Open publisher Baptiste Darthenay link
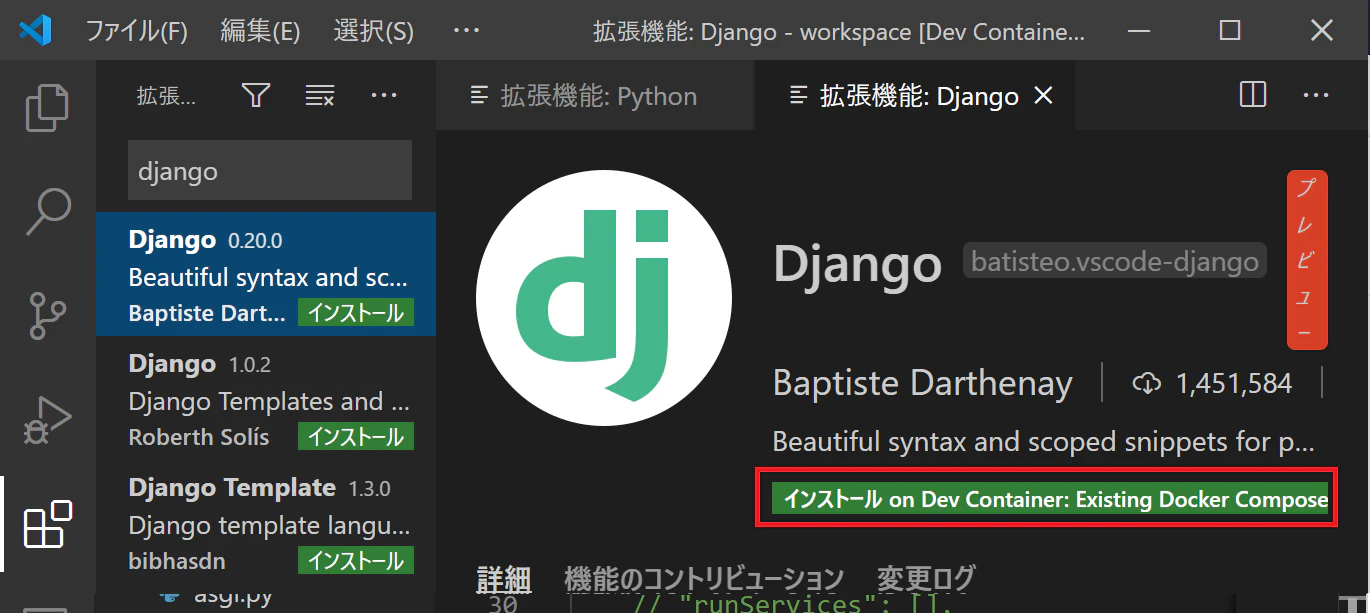 click(x=922, y=383)
